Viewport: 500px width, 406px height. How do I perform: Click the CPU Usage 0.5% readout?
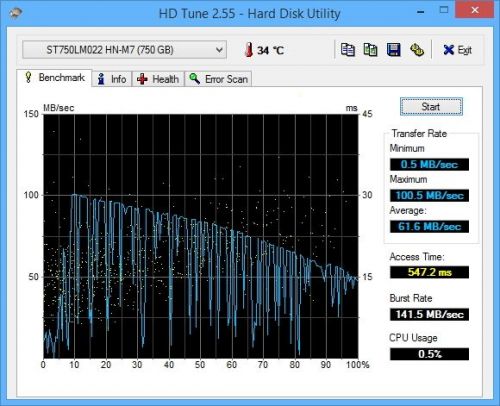[x=429, y=354]
